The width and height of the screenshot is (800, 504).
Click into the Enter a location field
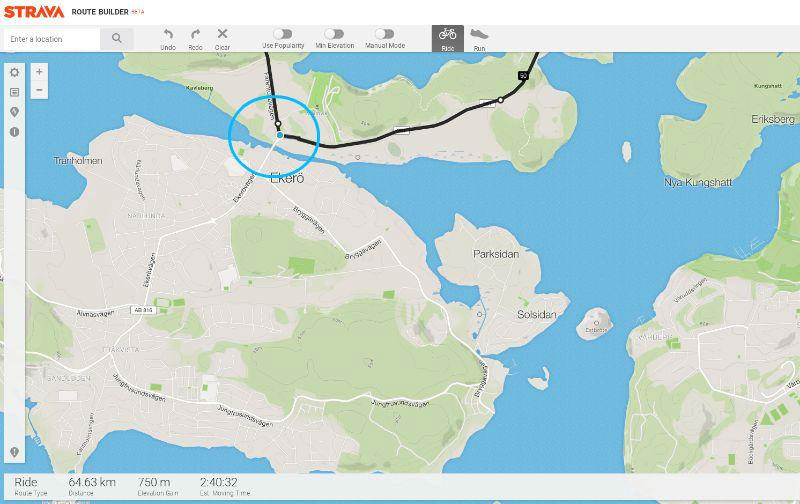click(52, 39)
